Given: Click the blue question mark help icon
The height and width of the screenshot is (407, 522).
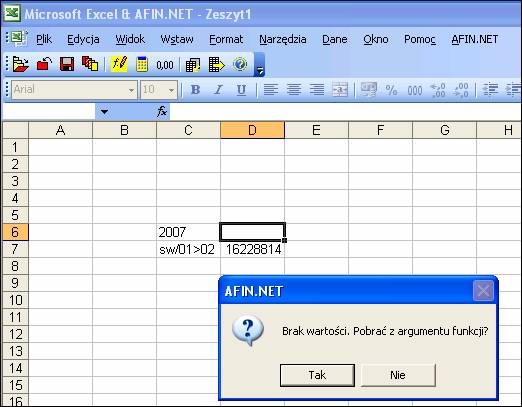Looking at the screenshot, I should pyautogui.click(x=240, y=64).
